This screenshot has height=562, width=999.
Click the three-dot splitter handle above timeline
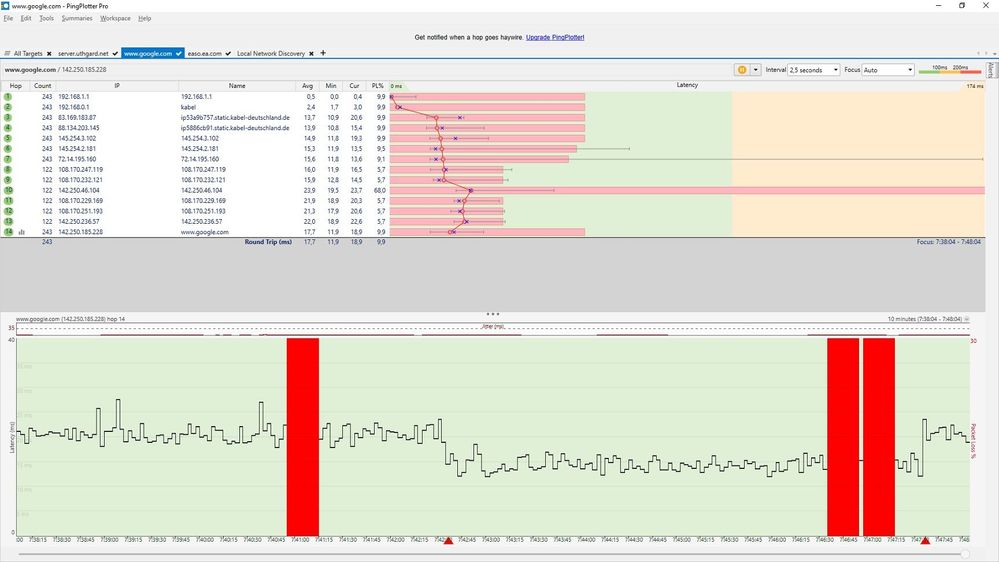(x=492, y=313)
